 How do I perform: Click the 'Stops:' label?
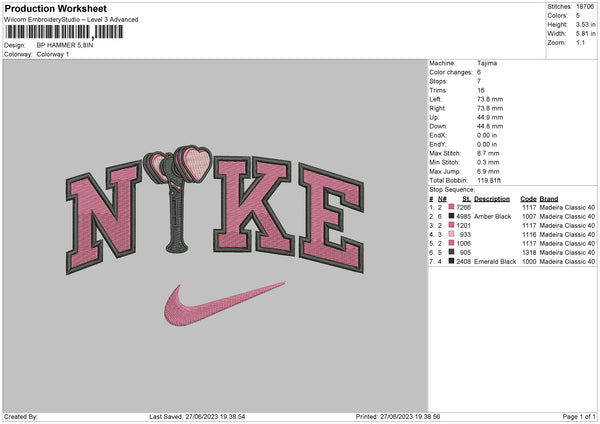(438, 81)
